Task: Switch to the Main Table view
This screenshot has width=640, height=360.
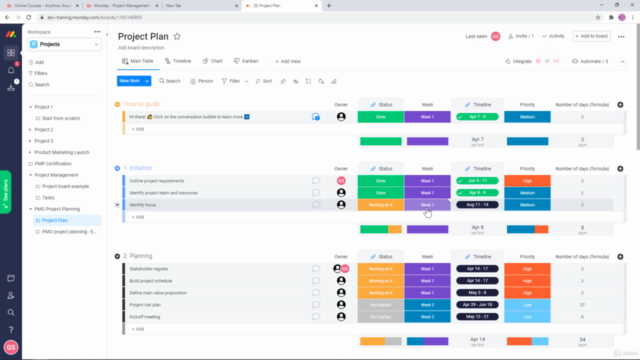Action: [x=138, y=61]
